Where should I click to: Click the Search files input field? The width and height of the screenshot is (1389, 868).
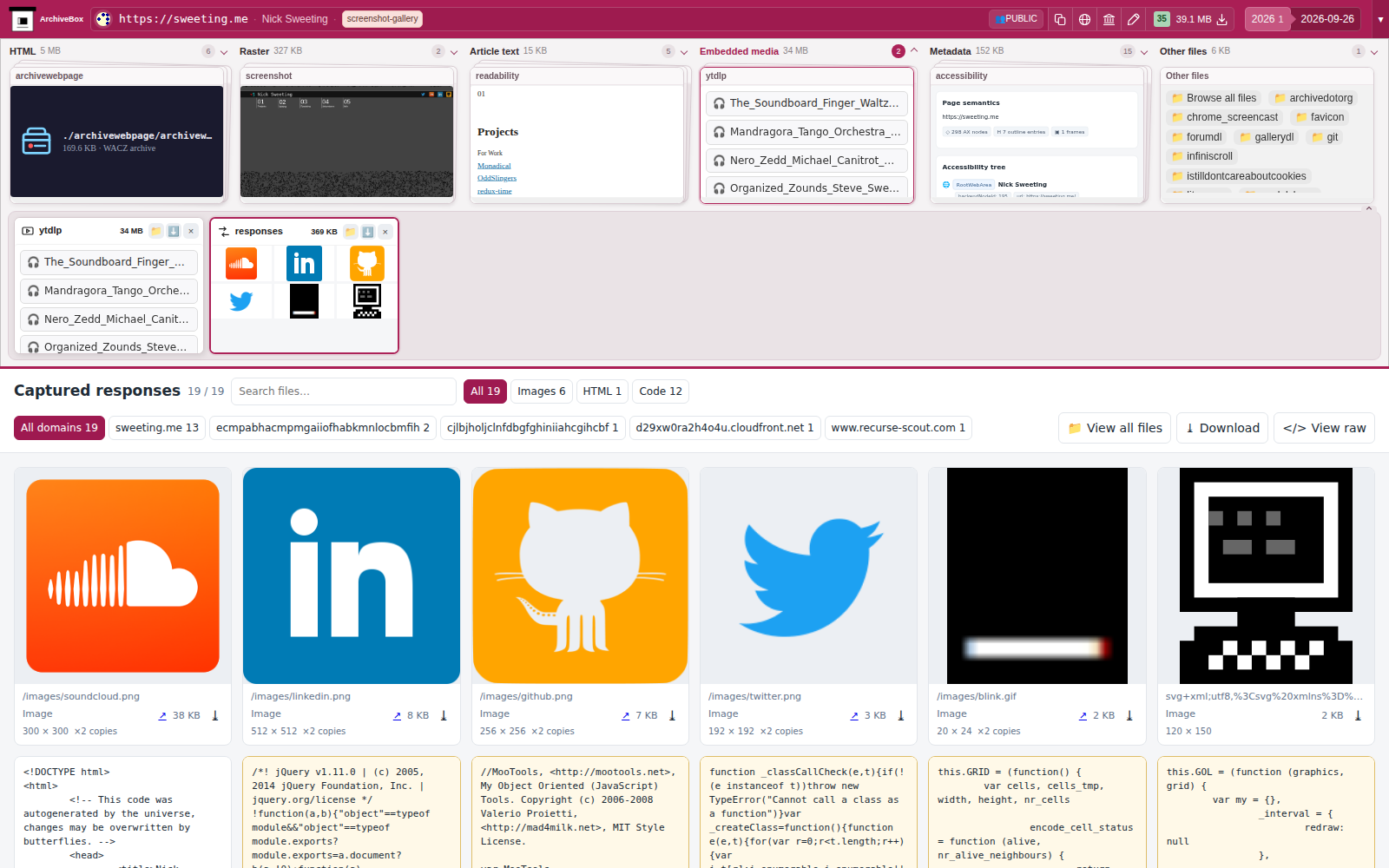coord(344,391)
